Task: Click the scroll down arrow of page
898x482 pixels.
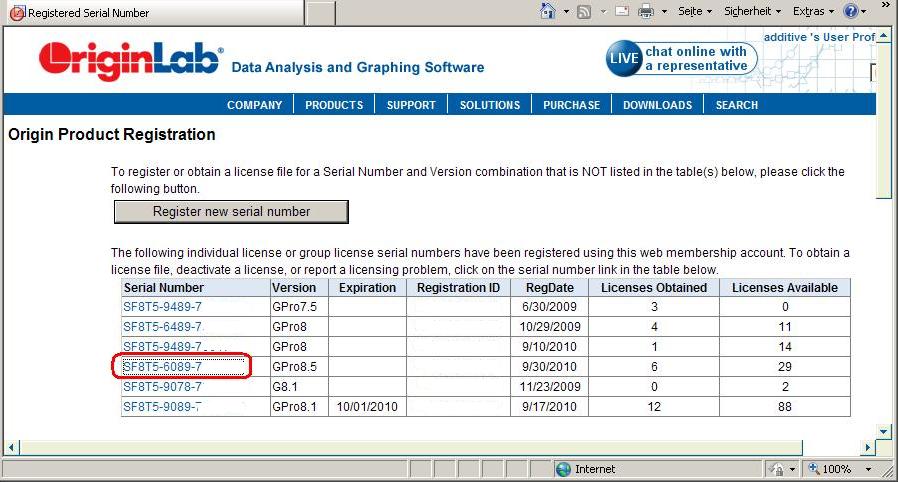Action: tap(884, 432)
